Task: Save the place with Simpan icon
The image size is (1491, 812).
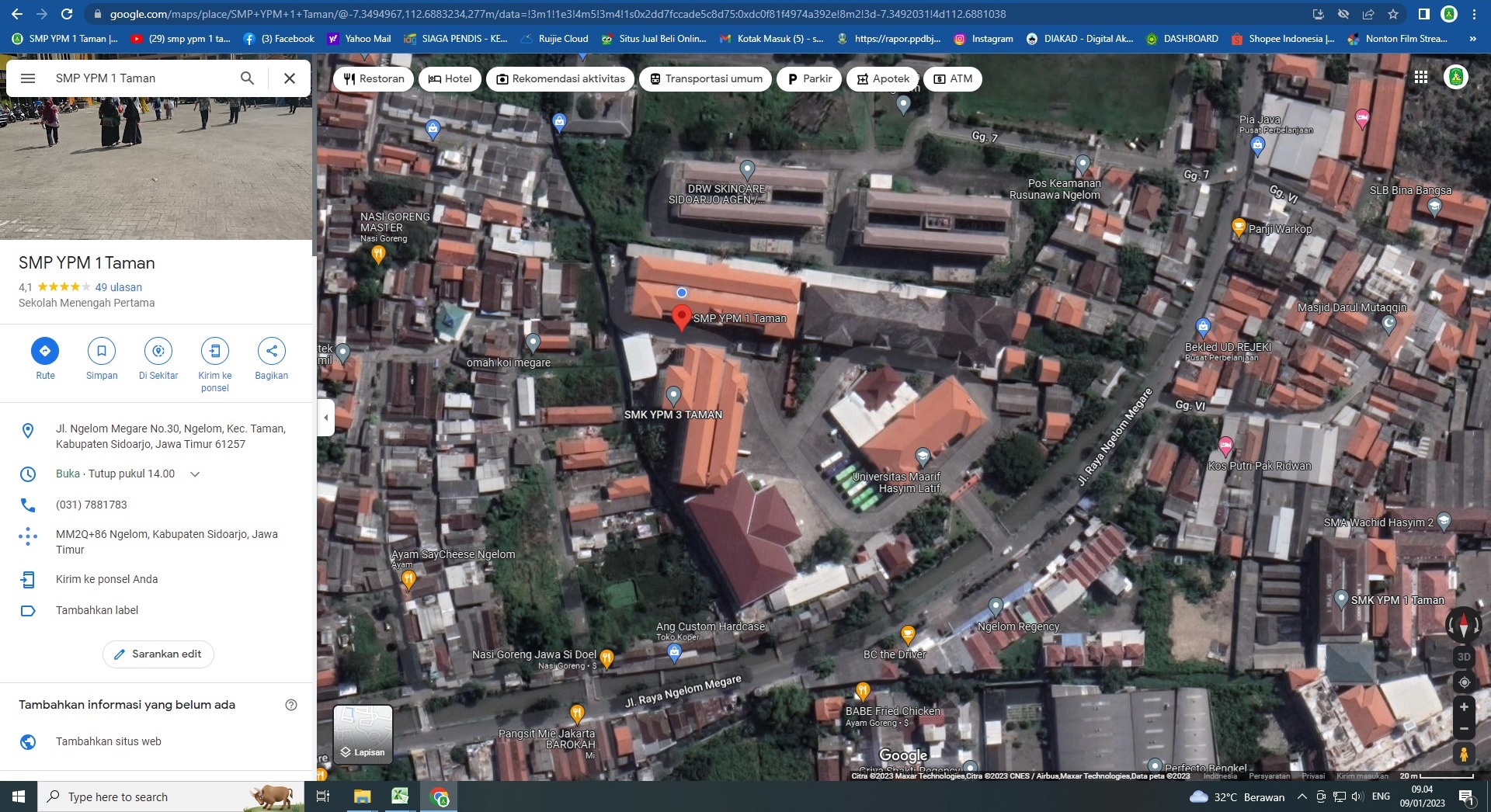Action: click(102, 352)
